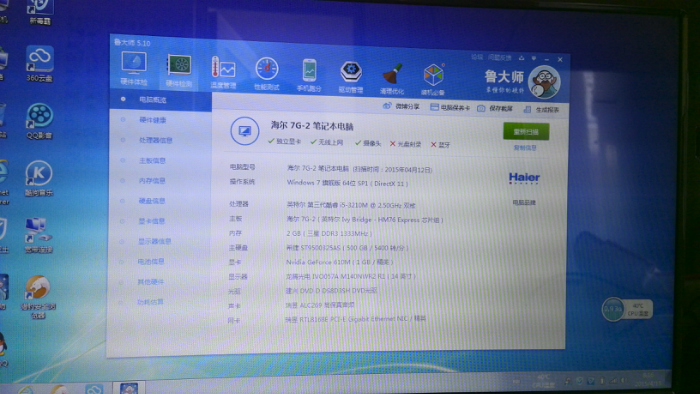Click the 问题反馈 feedback link in title bar

pyautogui.click(x=499, y=58)
